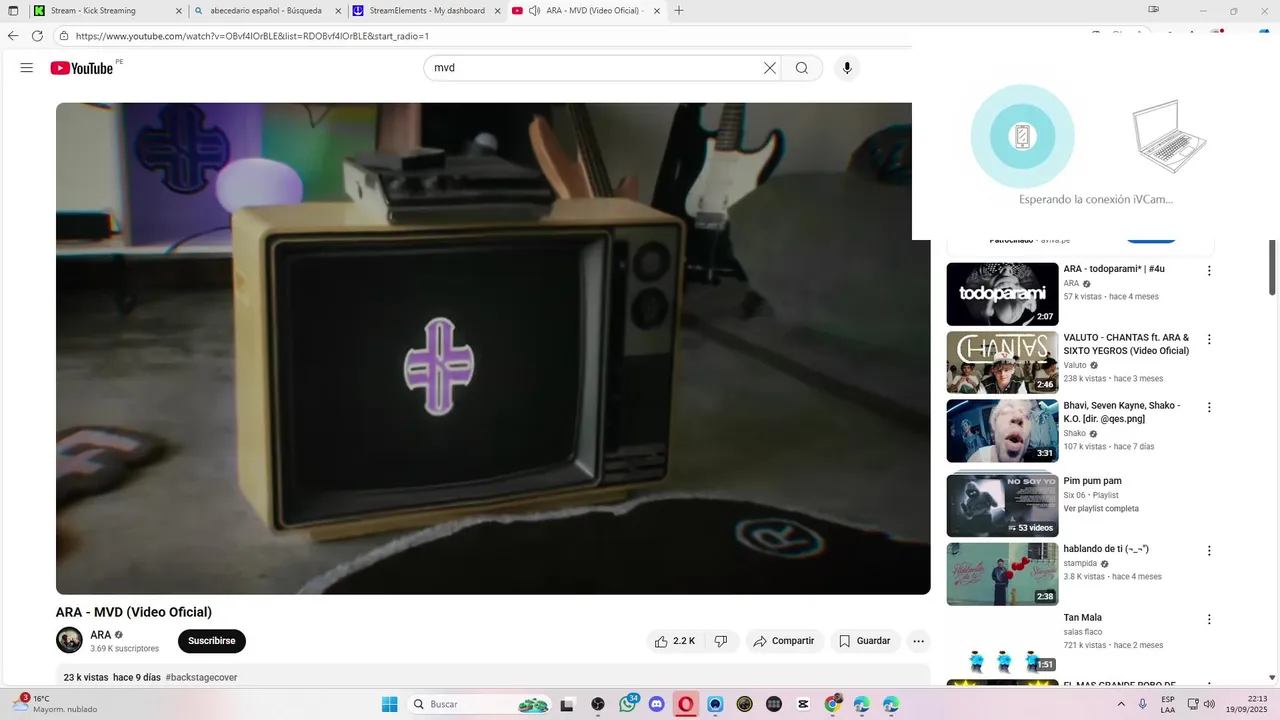The image size is (1280, 720).
Task: Open a new browser tab
Action: point(679,11)
